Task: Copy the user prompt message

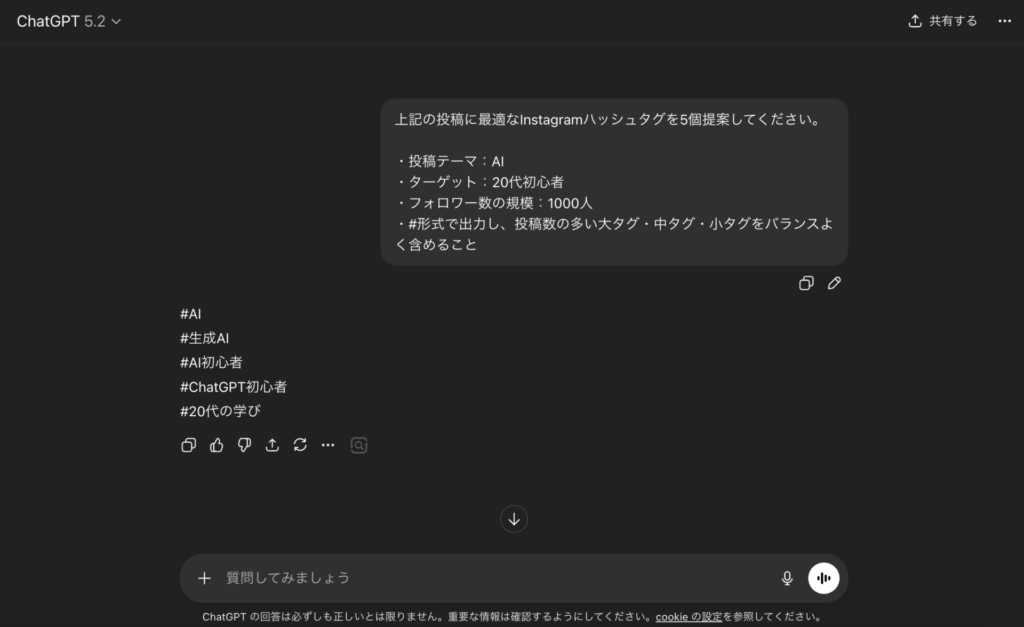Action: pyautogui.click(x=806, y=284)
